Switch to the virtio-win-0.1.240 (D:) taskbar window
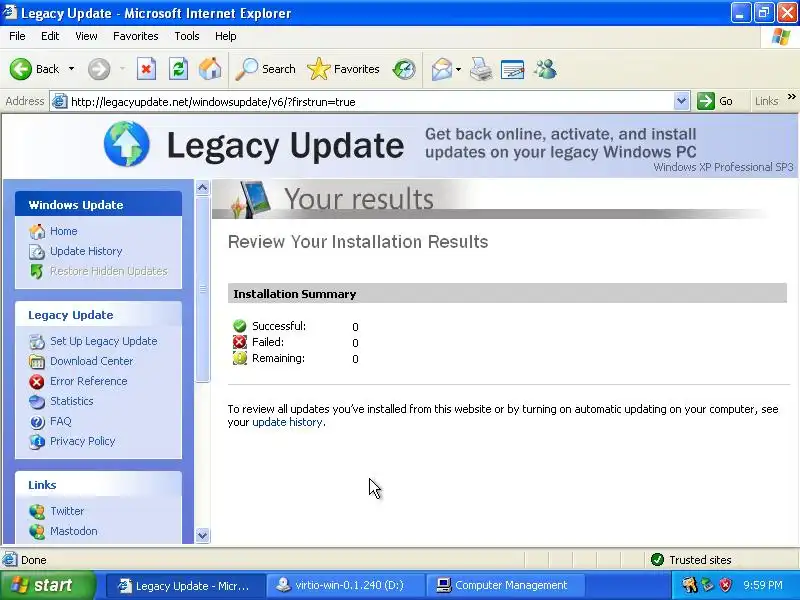This screenshot has height=600, width=800. (345, 585)
